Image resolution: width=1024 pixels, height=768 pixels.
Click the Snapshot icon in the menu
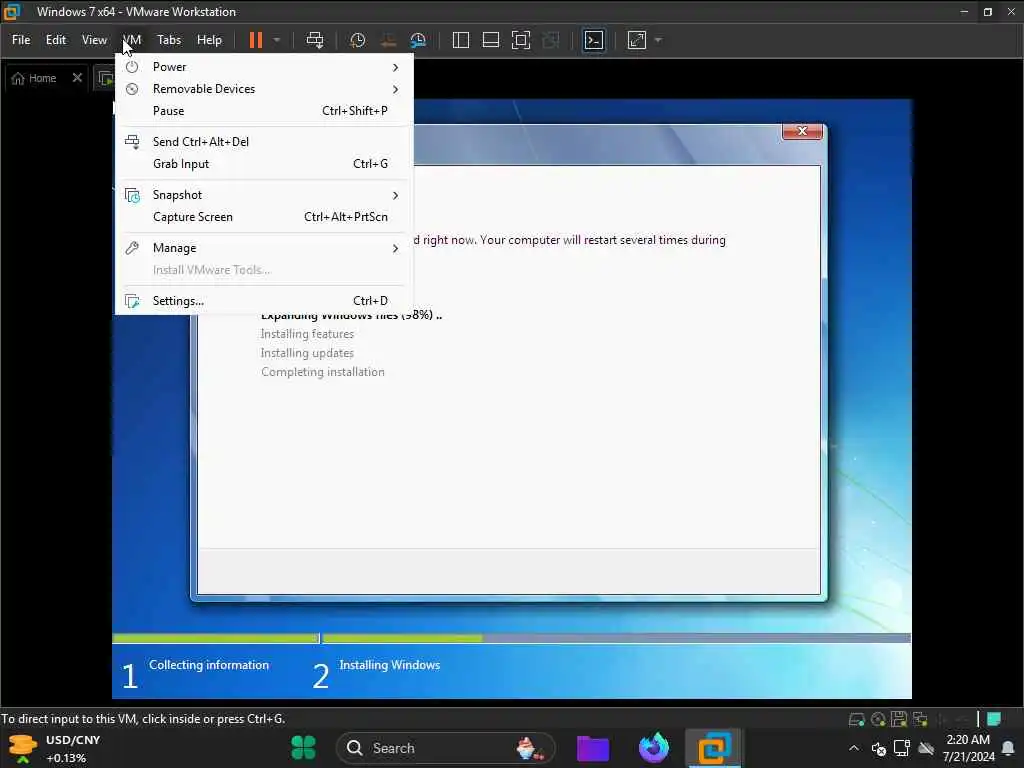coord(133,195)
